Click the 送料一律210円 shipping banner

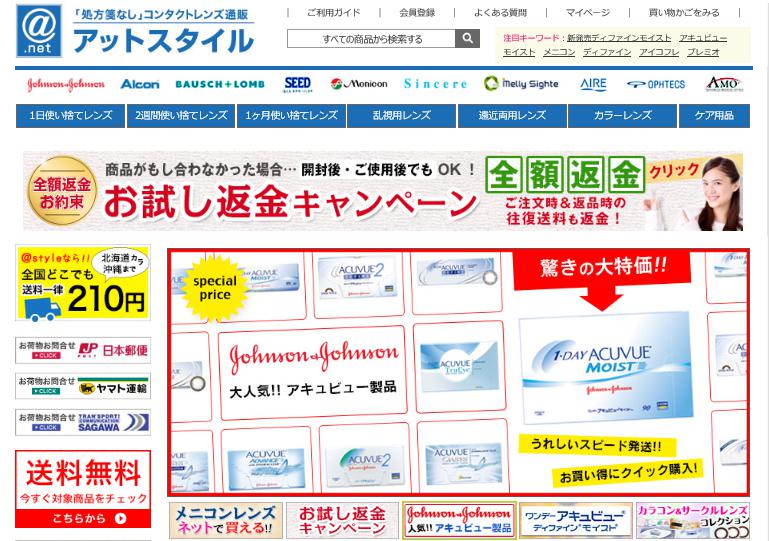(83, 283)
